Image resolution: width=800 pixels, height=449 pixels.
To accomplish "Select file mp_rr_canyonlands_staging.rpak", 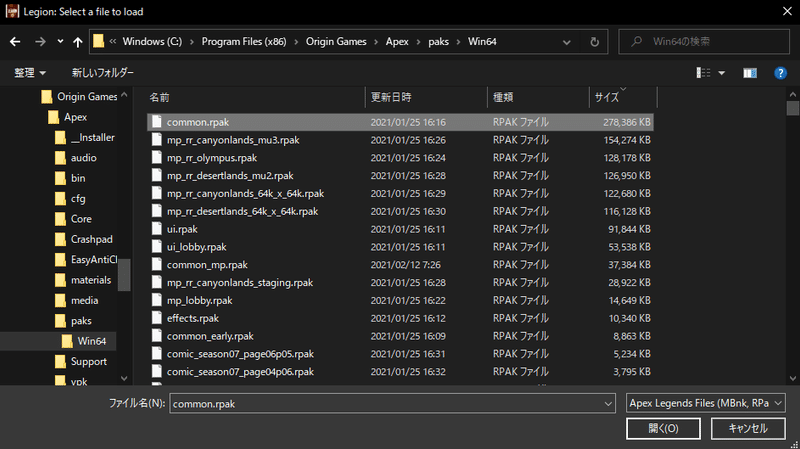I will coord(401,283).
